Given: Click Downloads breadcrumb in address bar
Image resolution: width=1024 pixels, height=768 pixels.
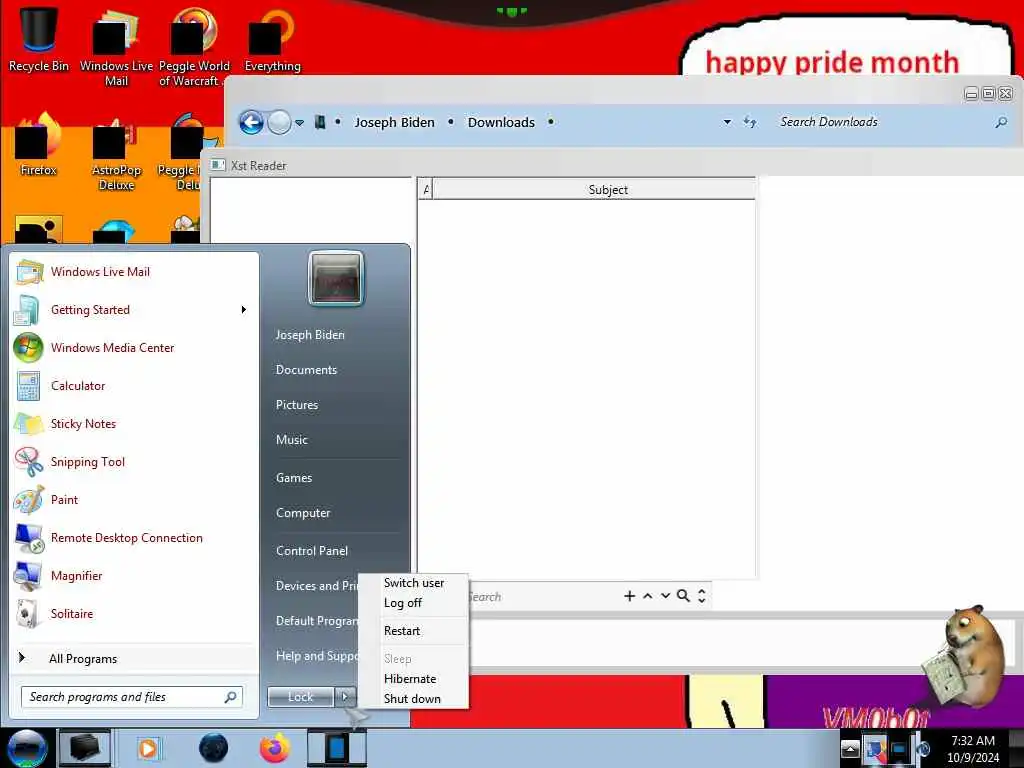Looking at the screenshot, I should [x=501, y=122].
